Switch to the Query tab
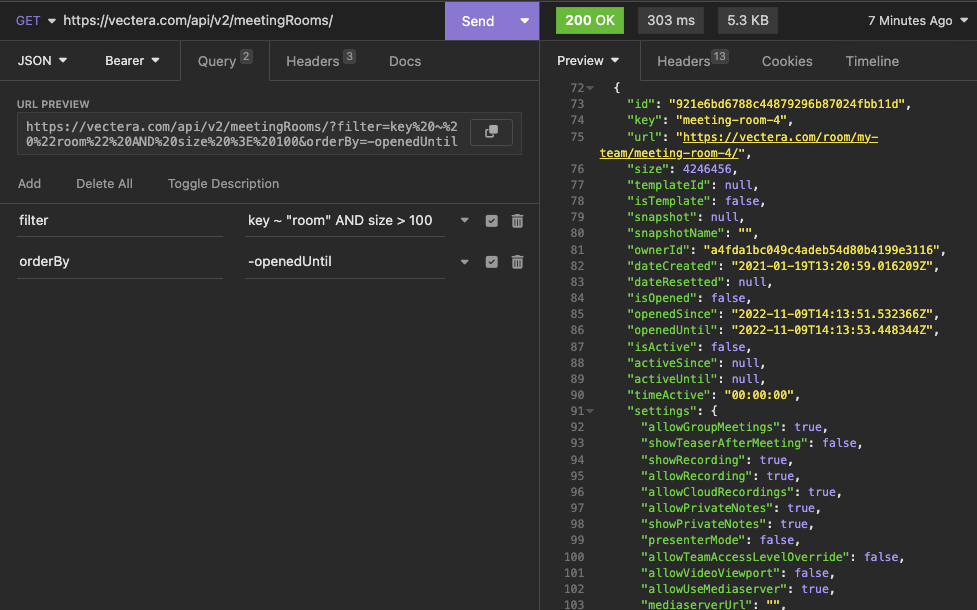The width and height of the screenshot is (977, 610). pos(224,60)
